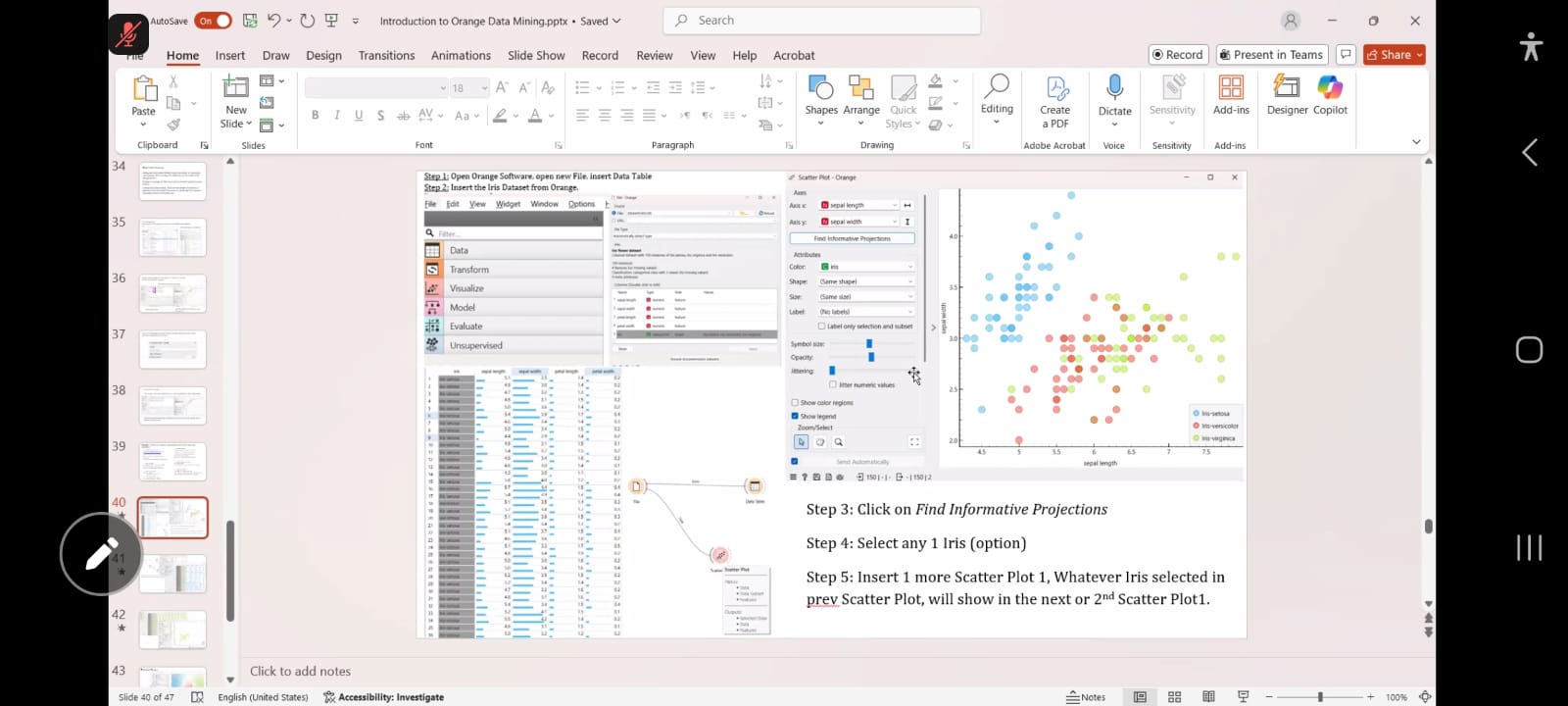Click the Add-ins icon

pos(1231,89)
